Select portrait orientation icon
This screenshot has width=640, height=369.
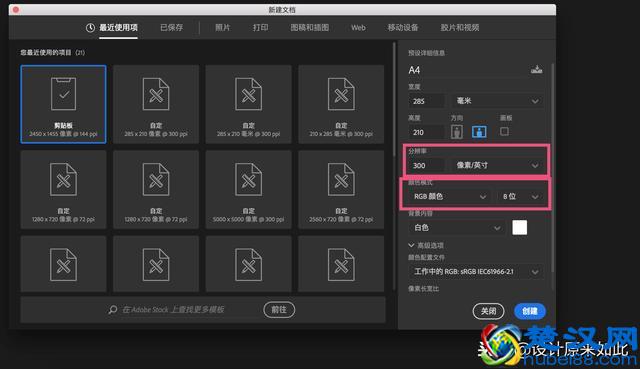click(x=457, y=131)
